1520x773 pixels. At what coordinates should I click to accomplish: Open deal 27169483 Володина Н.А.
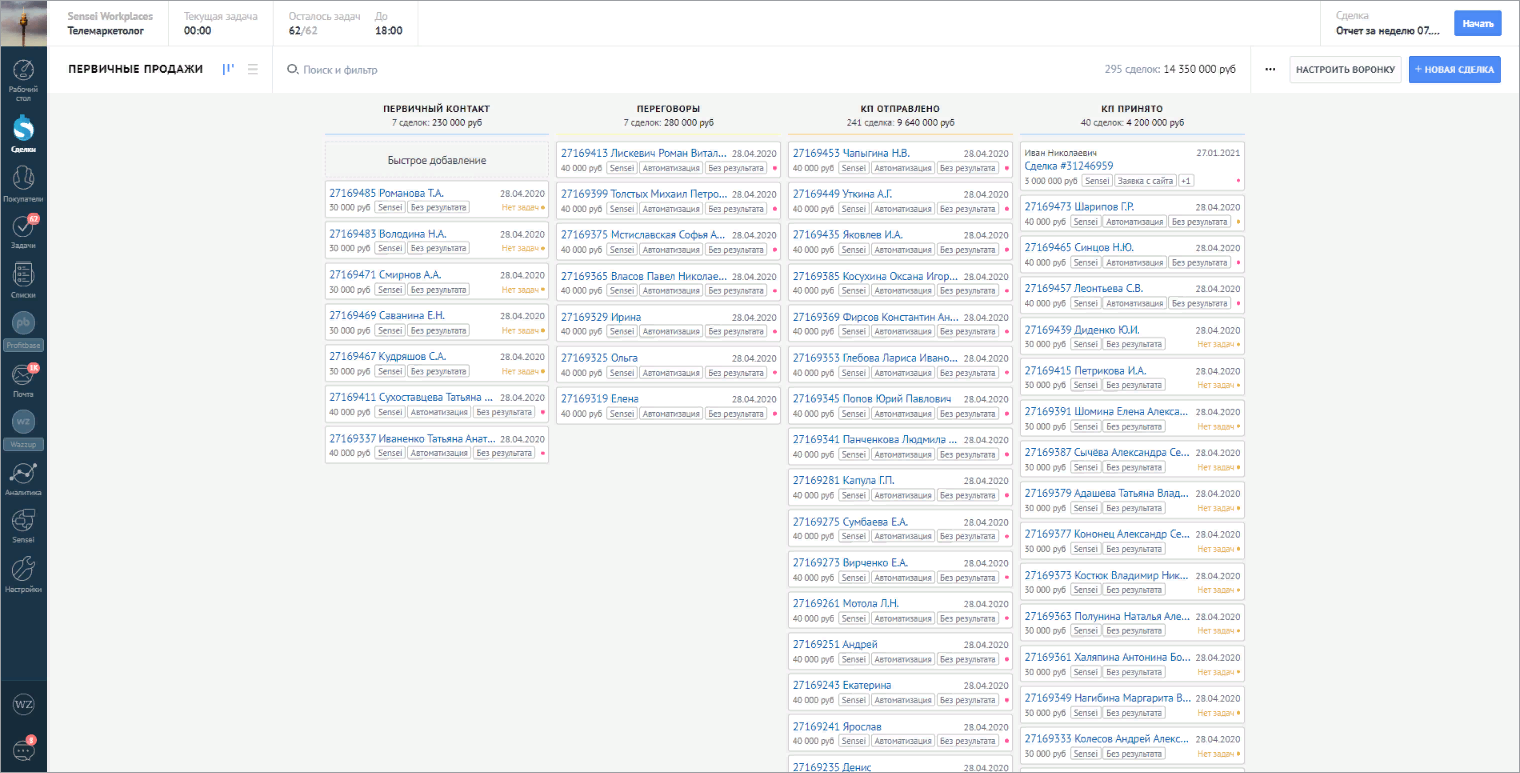click(x=387, y=234)
